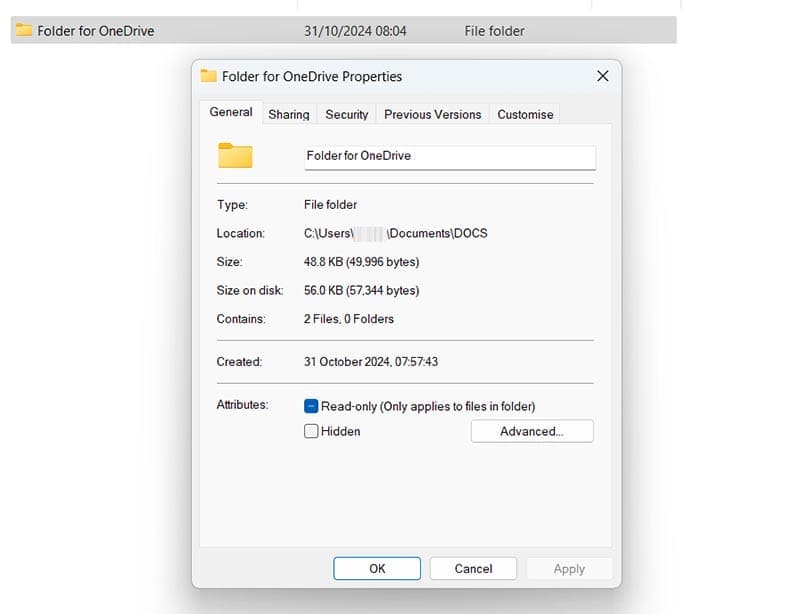The height and width of the screenshot is (614, 800).
Task: Click the large folder icon beside the name field
Action: click(235, 155)
